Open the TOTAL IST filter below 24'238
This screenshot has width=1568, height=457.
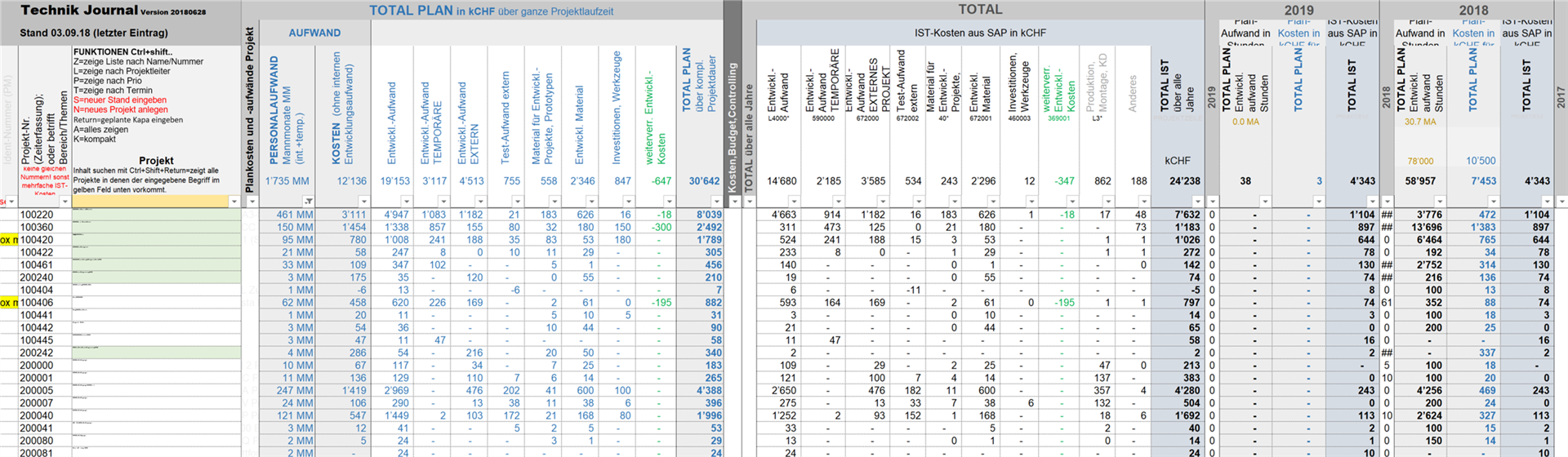pos(1197,201)
